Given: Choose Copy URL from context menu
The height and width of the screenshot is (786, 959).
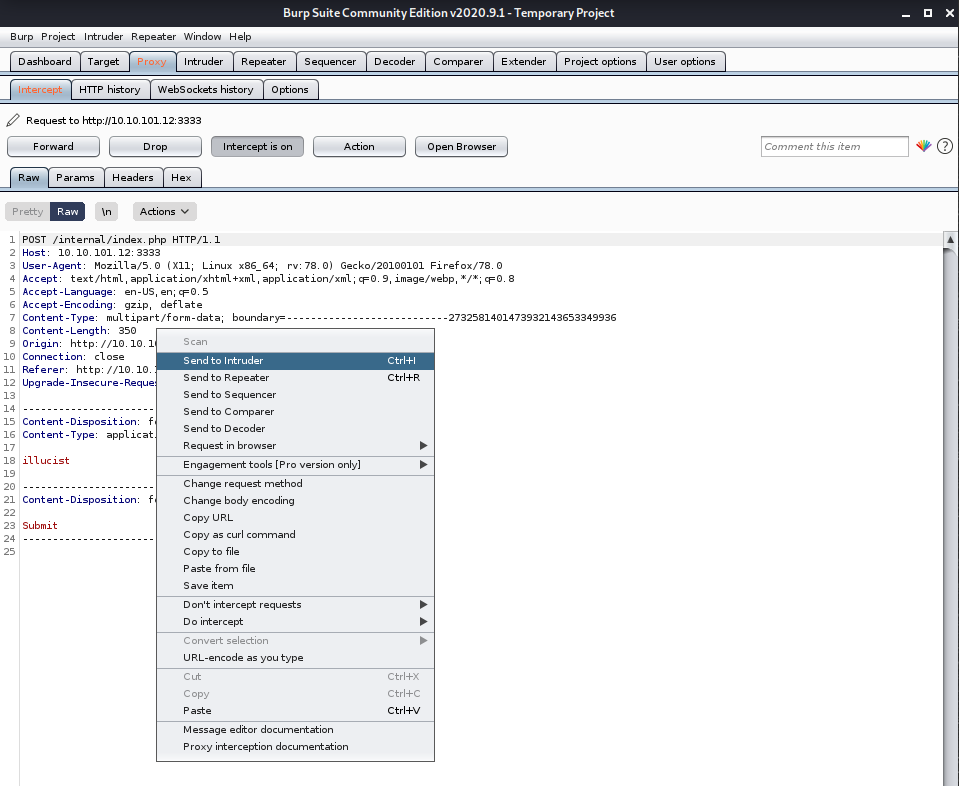Looking at the screenshot, I should (295, 518).
